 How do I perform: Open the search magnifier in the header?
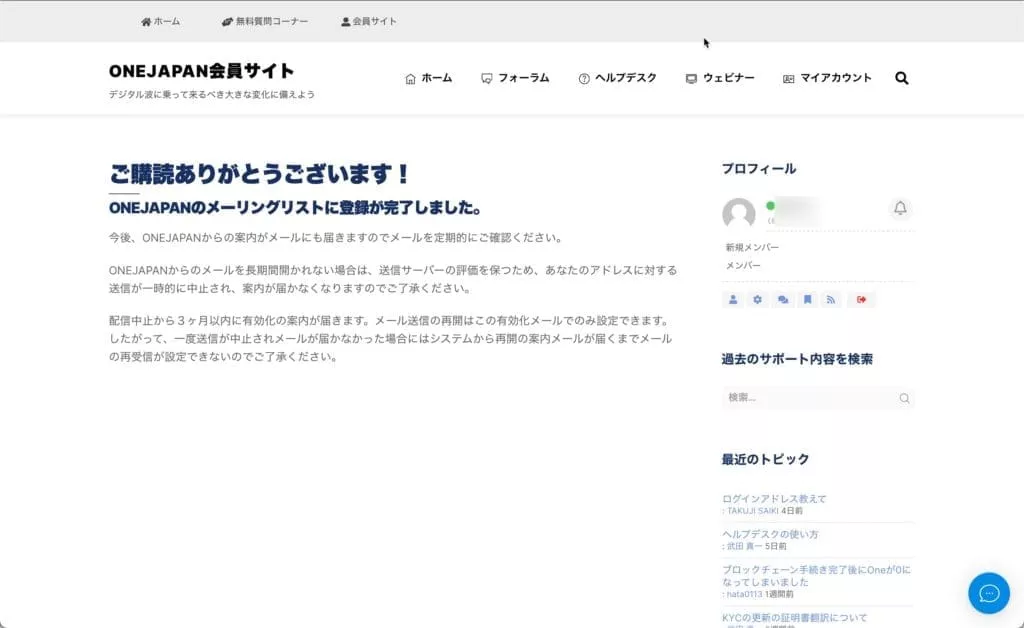pyautogui.click(x=901, y=78)
